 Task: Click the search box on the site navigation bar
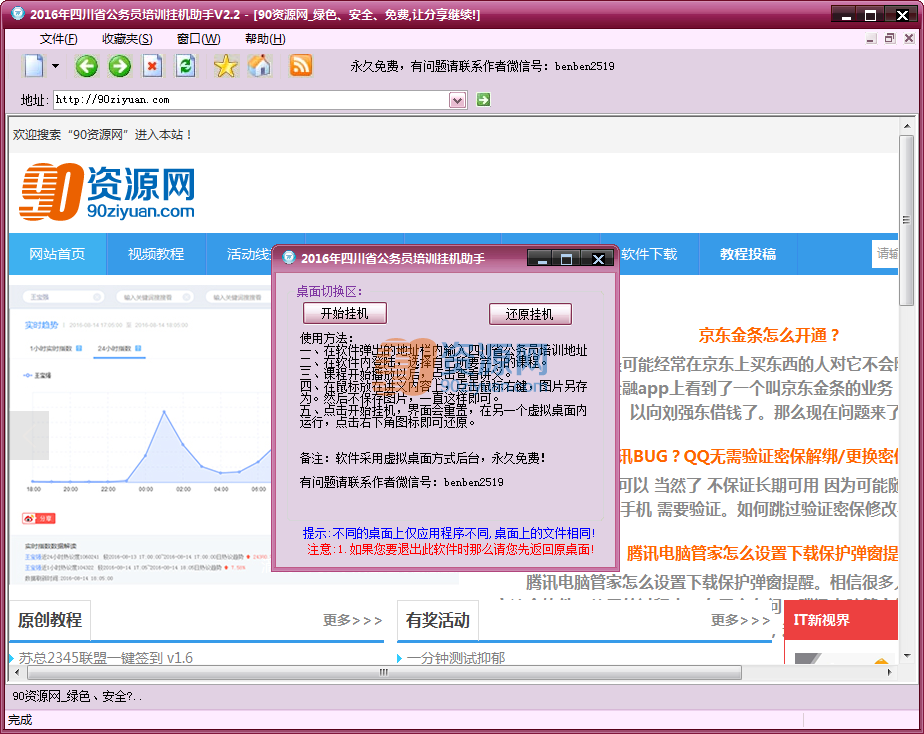click(x=885, y=254)
